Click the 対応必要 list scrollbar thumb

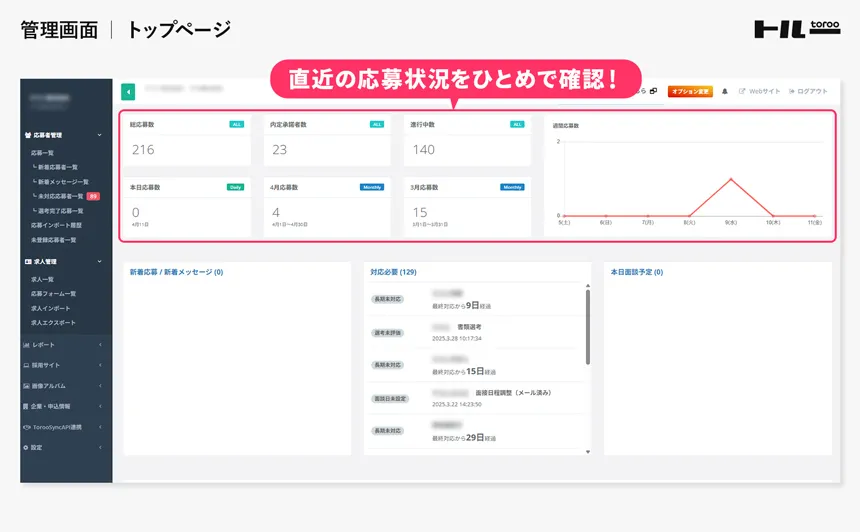coord(588,327)
